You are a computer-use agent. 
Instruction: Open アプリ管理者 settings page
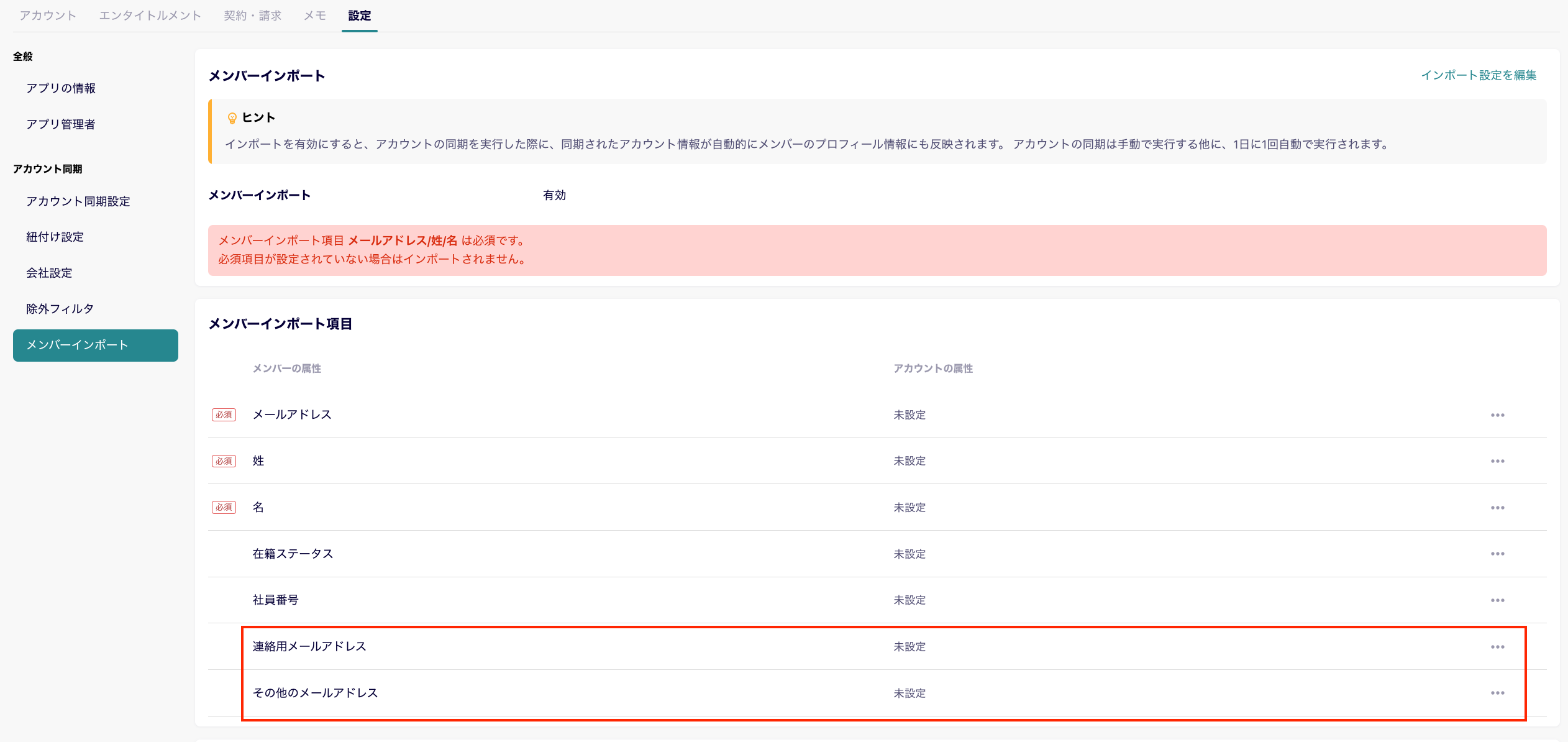tap(62, 124)
